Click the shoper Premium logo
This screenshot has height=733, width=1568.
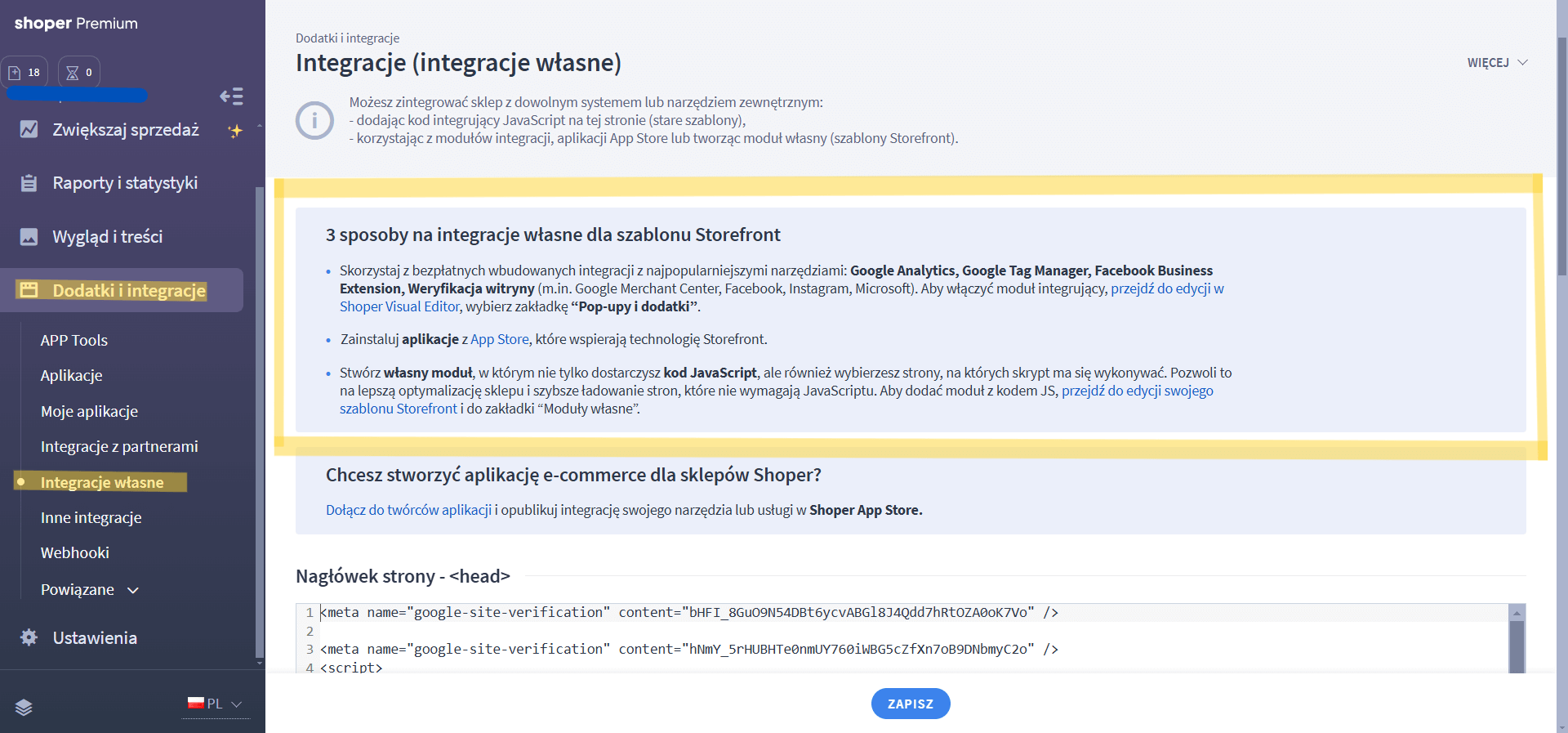tap(76, 23)
